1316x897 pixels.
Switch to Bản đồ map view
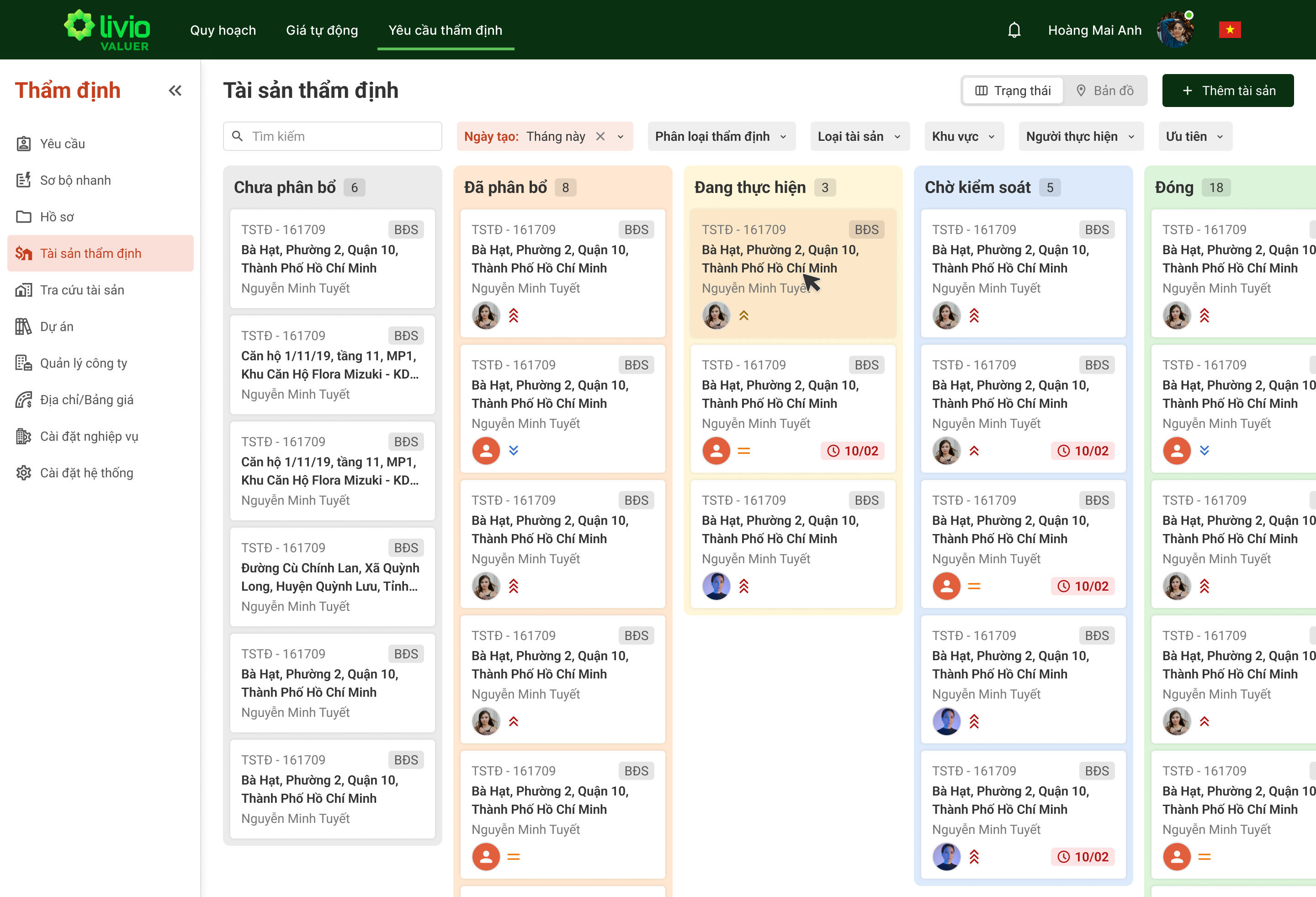[1105, 91]
